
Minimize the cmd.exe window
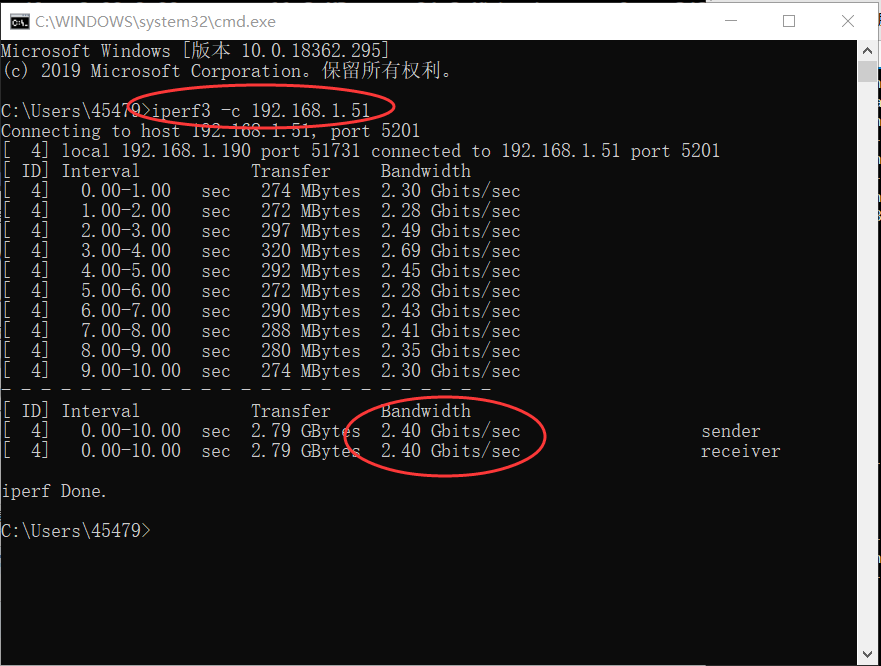pyautogui.click(x=731, y=21)
